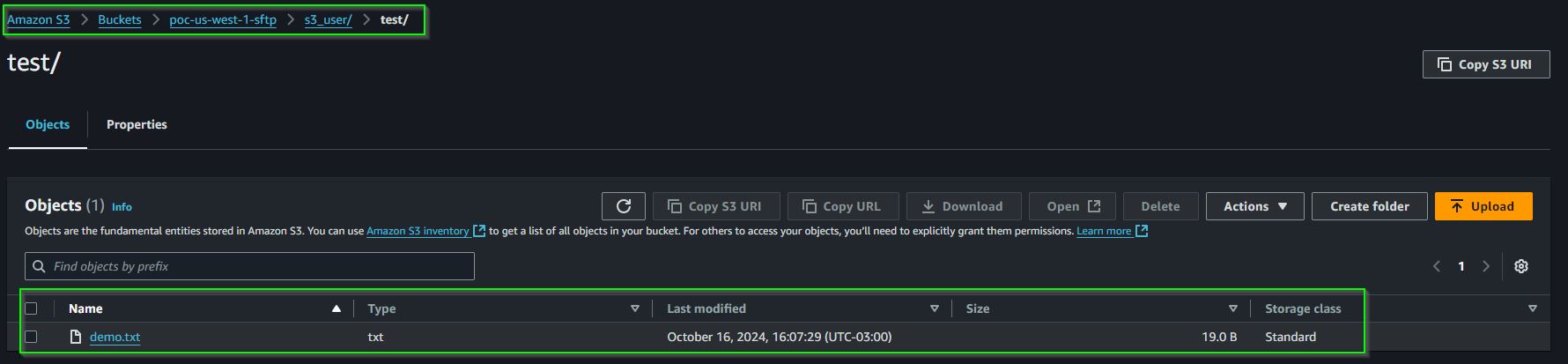Open Amazon S3 inventory external link icon

coord(479,231)
